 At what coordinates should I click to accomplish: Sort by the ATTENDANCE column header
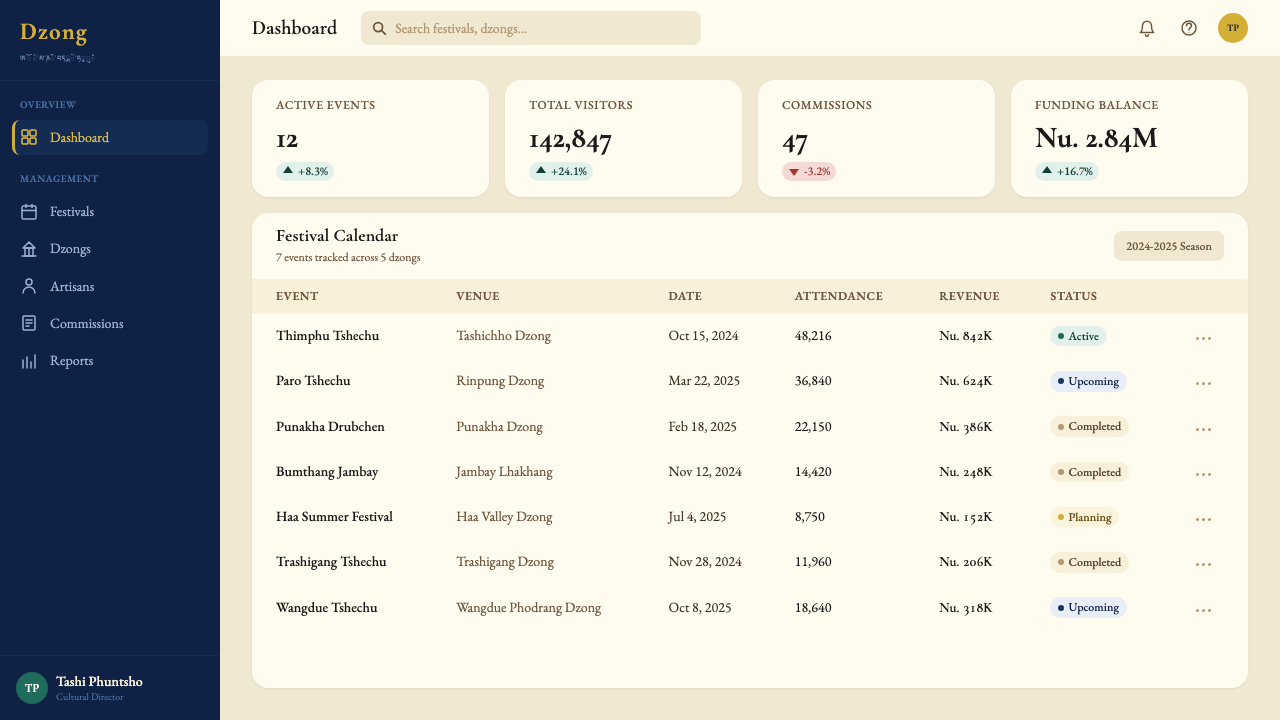pyautogui.click(x=839, y=296)
